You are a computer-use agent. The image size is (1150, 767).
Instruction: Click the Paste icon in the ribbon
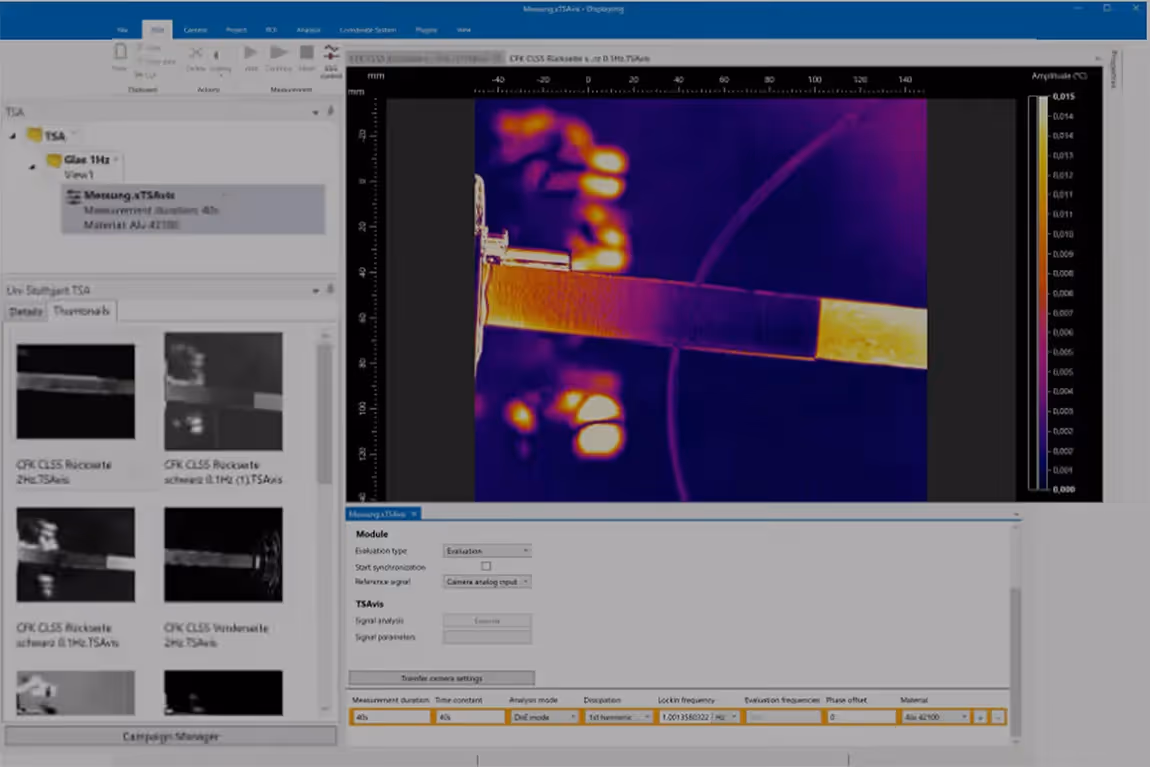click(x=120, y=53)
